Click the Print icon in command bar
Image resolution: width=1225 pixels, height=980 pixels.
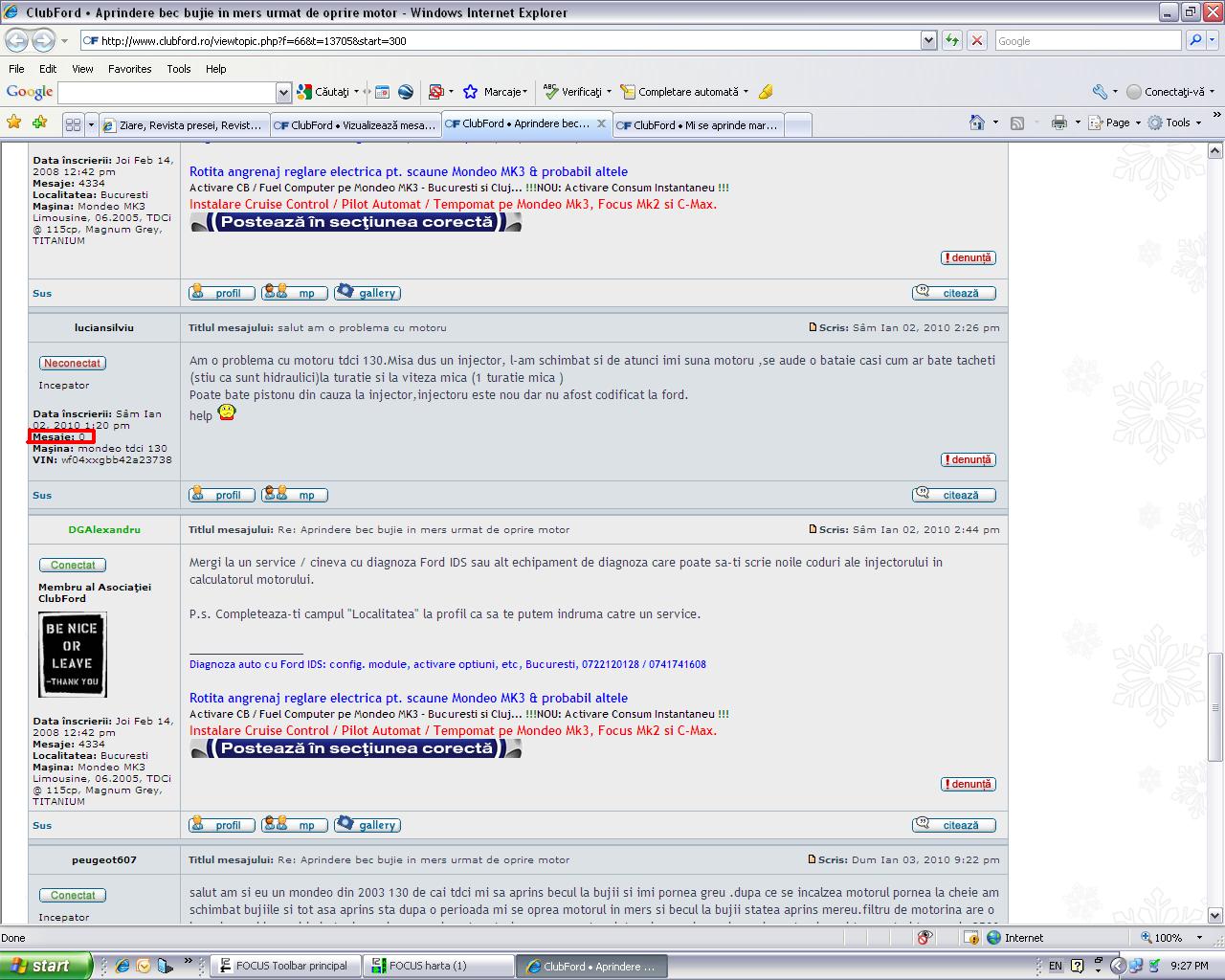(1058, 122)
